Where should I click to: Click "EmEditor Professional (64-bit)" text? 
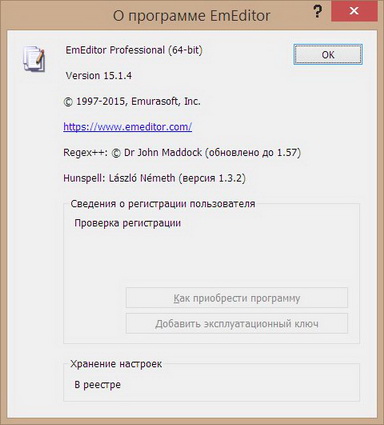pyautogui.click(x=134, y=50)
